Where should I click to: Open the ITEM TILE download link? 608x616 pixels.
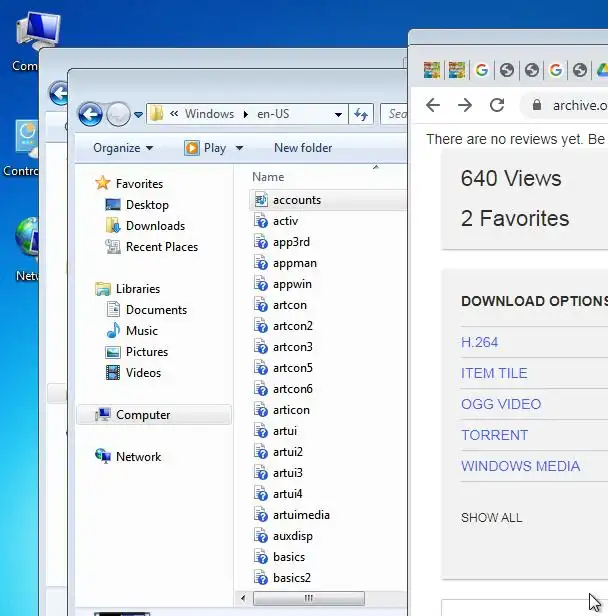click(494, 373)
